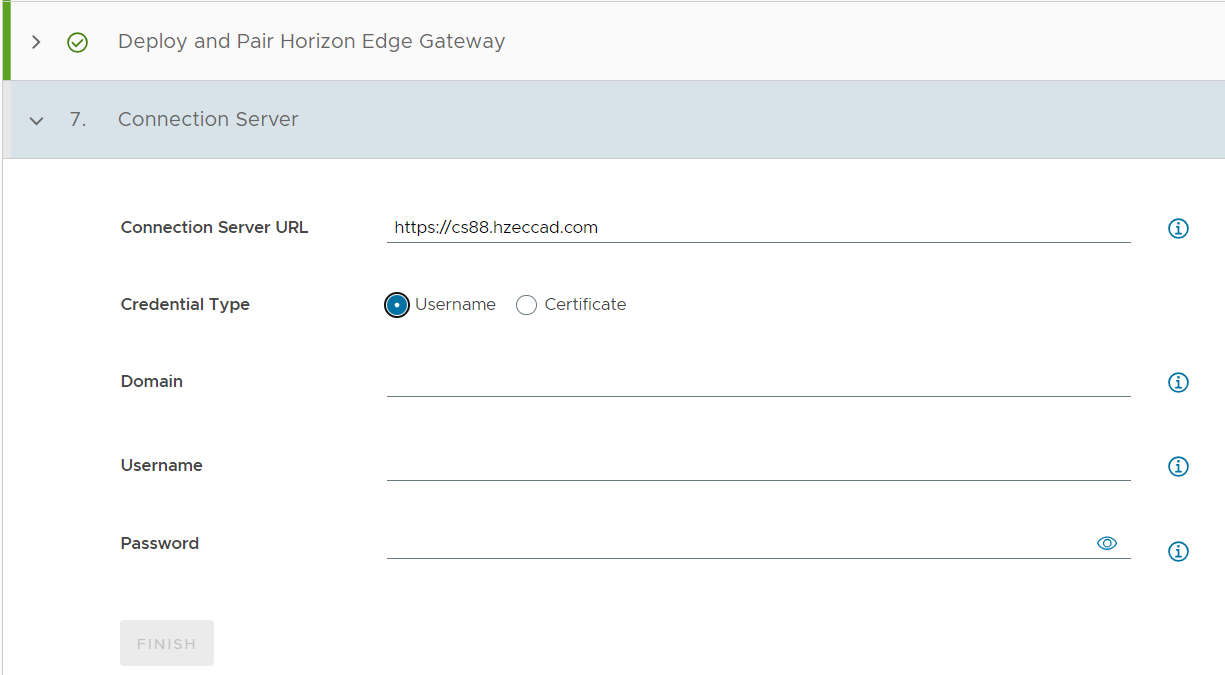1225x675 pixels.
Task: Click the info icon beside Password field
Action: pos(1178,552)
